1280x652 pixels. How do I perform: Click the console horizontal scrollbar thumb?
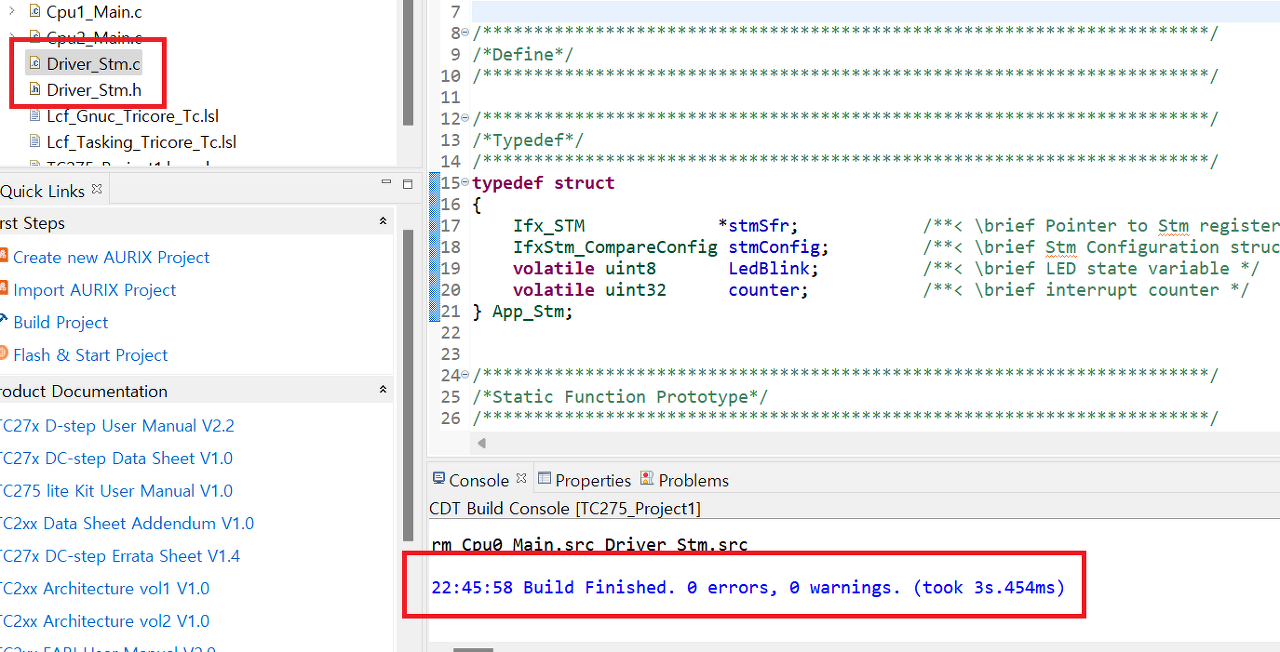pos(473,649)
